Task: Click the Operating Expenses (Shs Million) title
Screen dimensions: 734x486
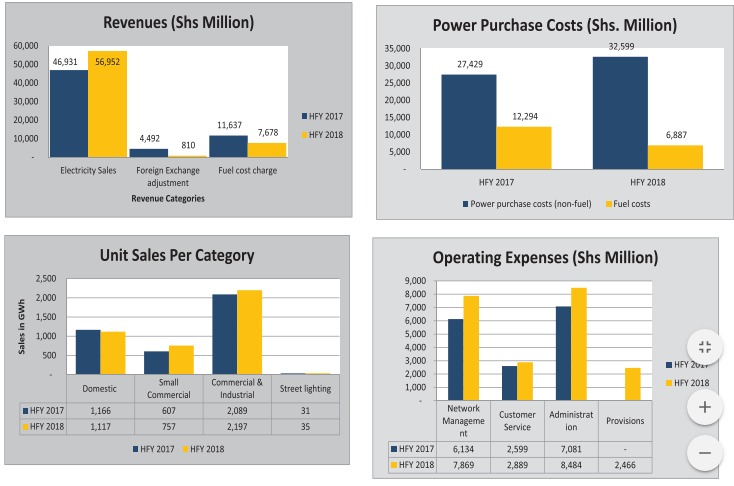Action: pyautogui.click(x=545, y=257)
